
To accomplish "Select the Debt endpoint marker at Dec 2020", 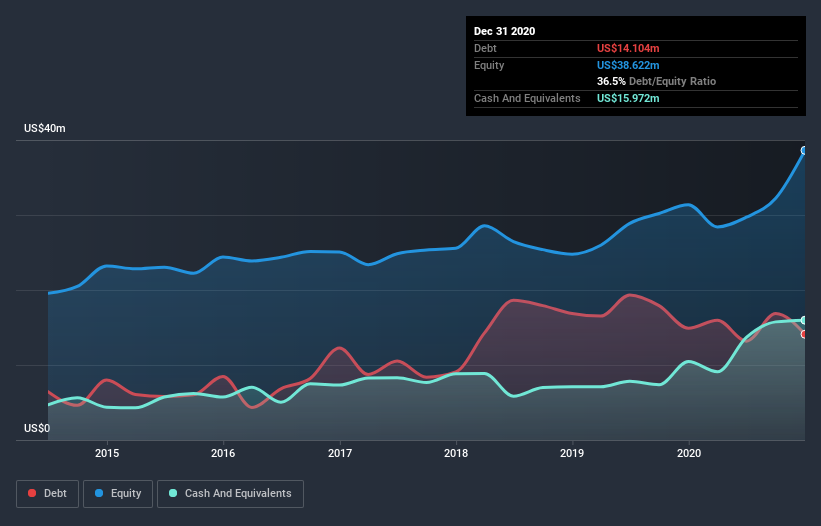I will tap(804, 334).
